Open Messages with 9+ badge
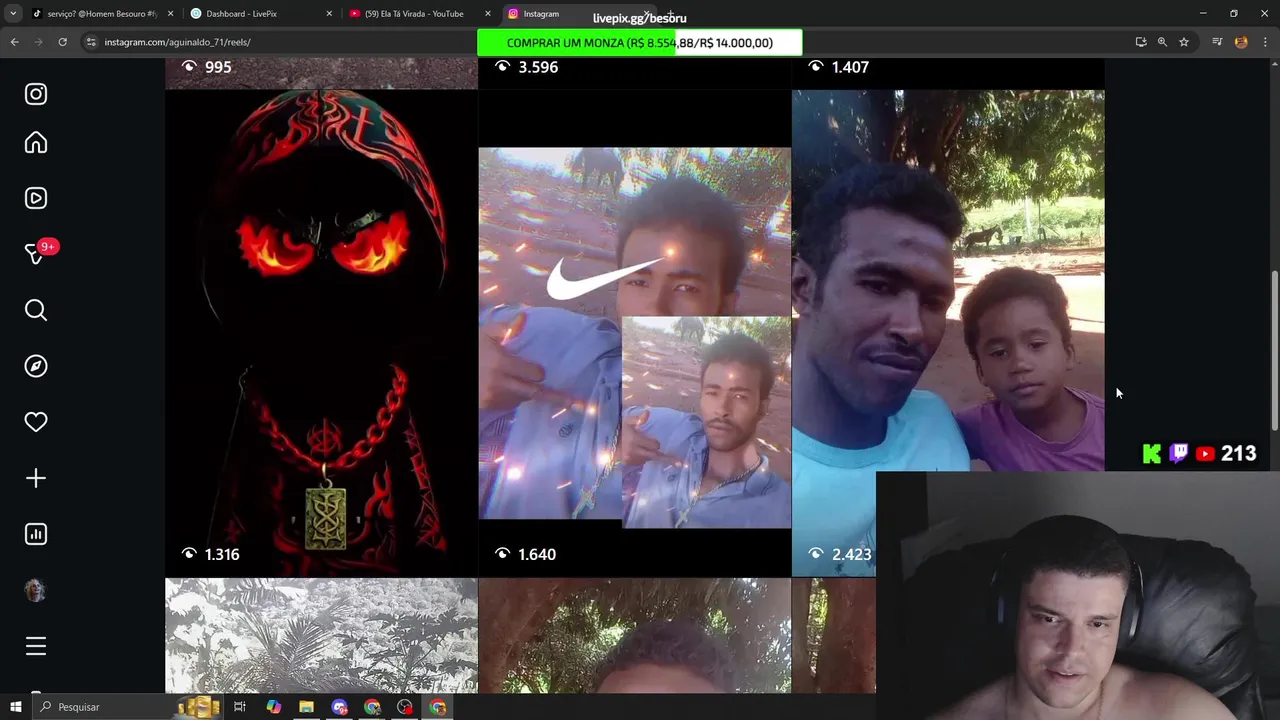 pos(38,253)
